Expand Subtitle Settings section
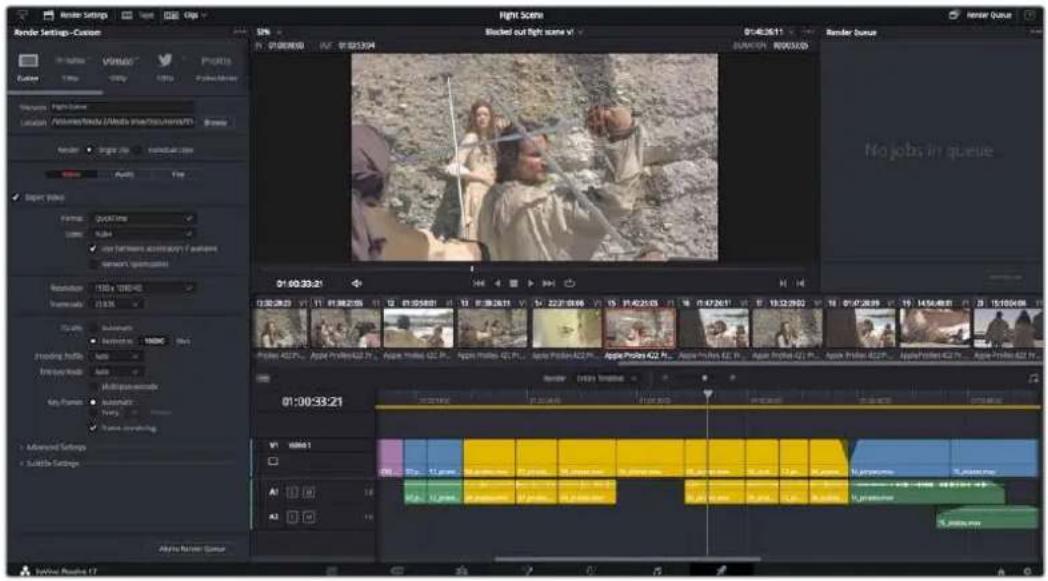The image size is (1048, 581). pyautogui.click(x=49, y=463)
